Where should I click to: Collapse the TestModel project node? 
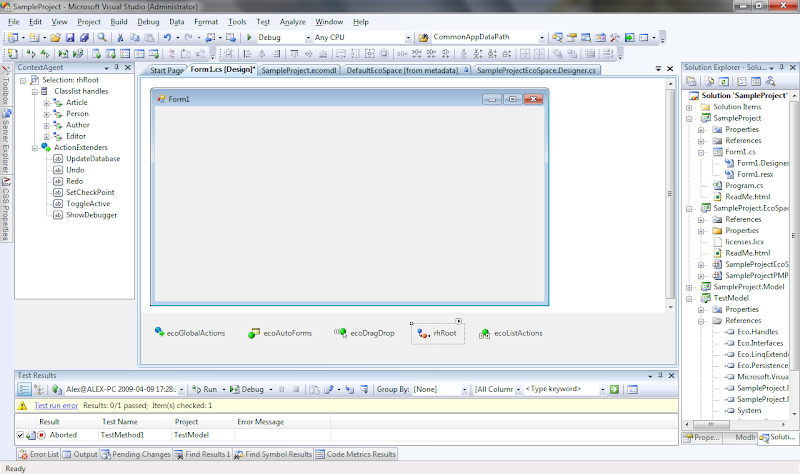coord(689,298)
